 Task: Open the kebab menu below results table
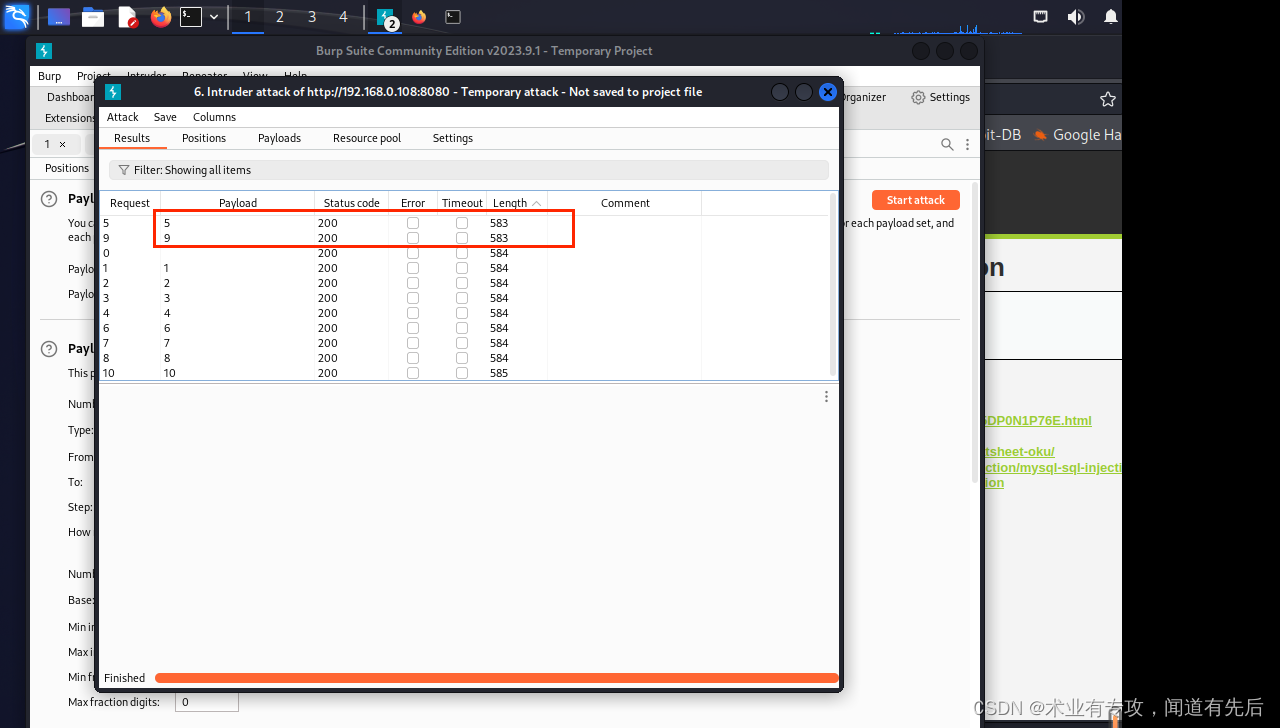[826, 397]
